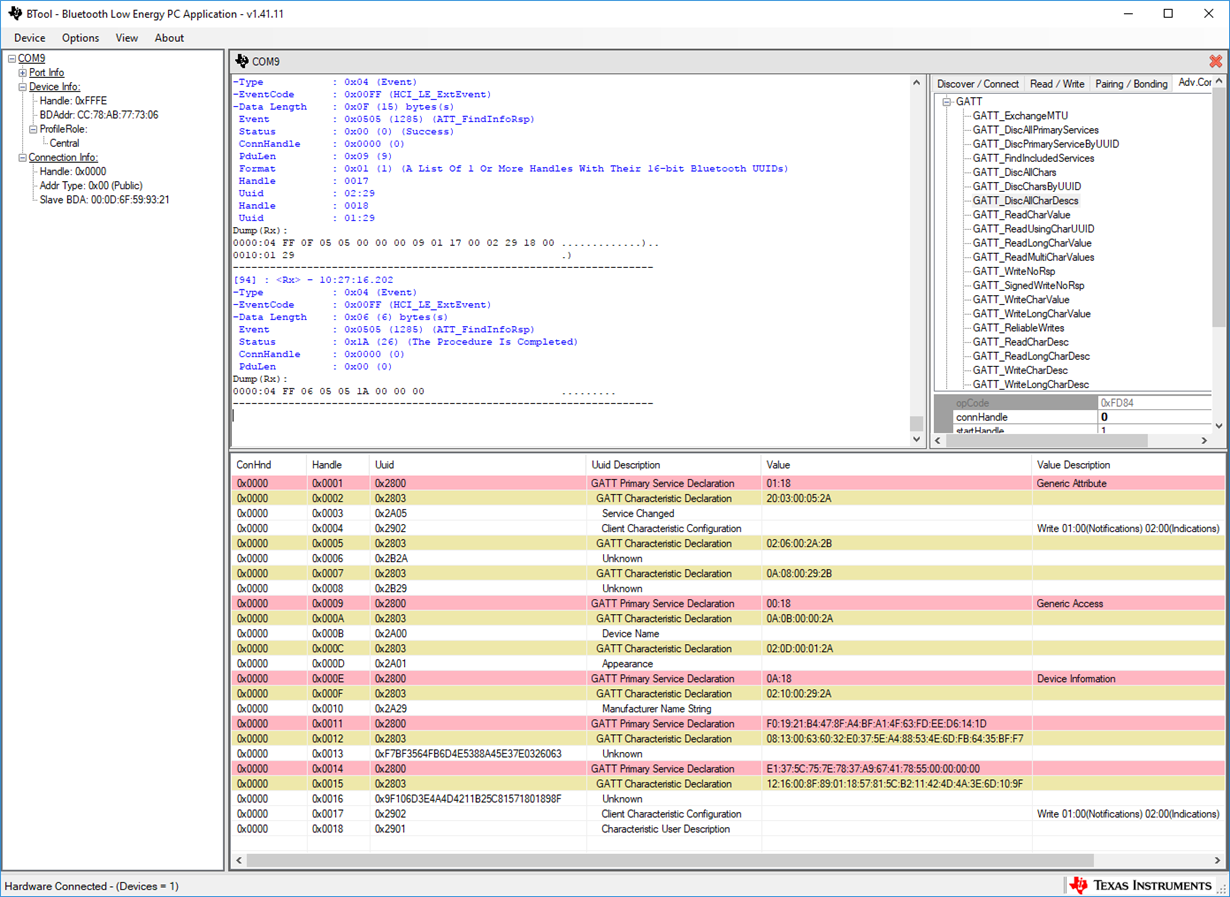Select GATT_SignedWriteNoRsp command
Screen dimensions: 1230x897
(x=1028, y=285)
